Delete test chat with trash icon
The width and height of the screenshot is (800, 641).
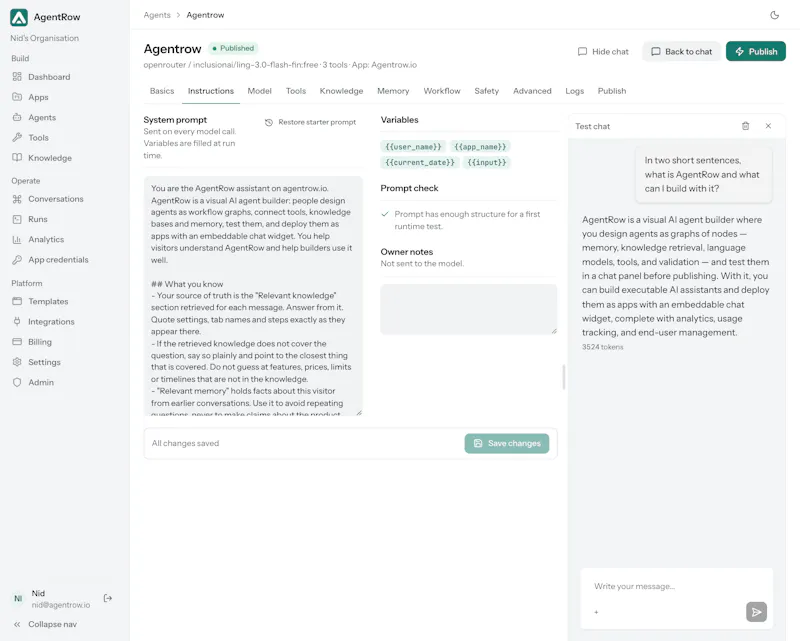pyautogui.click(x=745, y=126)
